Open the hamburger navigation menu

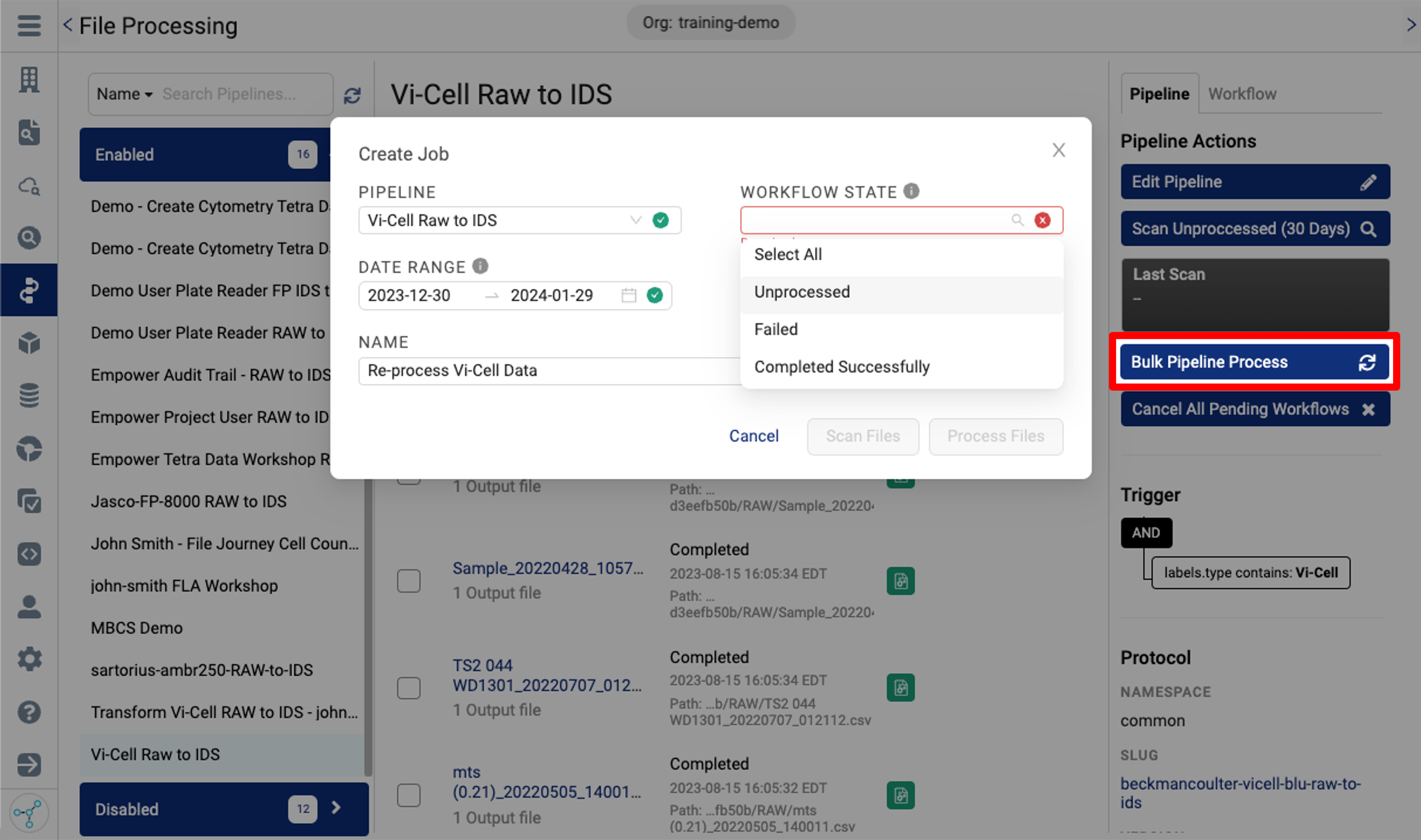(28, 25)
